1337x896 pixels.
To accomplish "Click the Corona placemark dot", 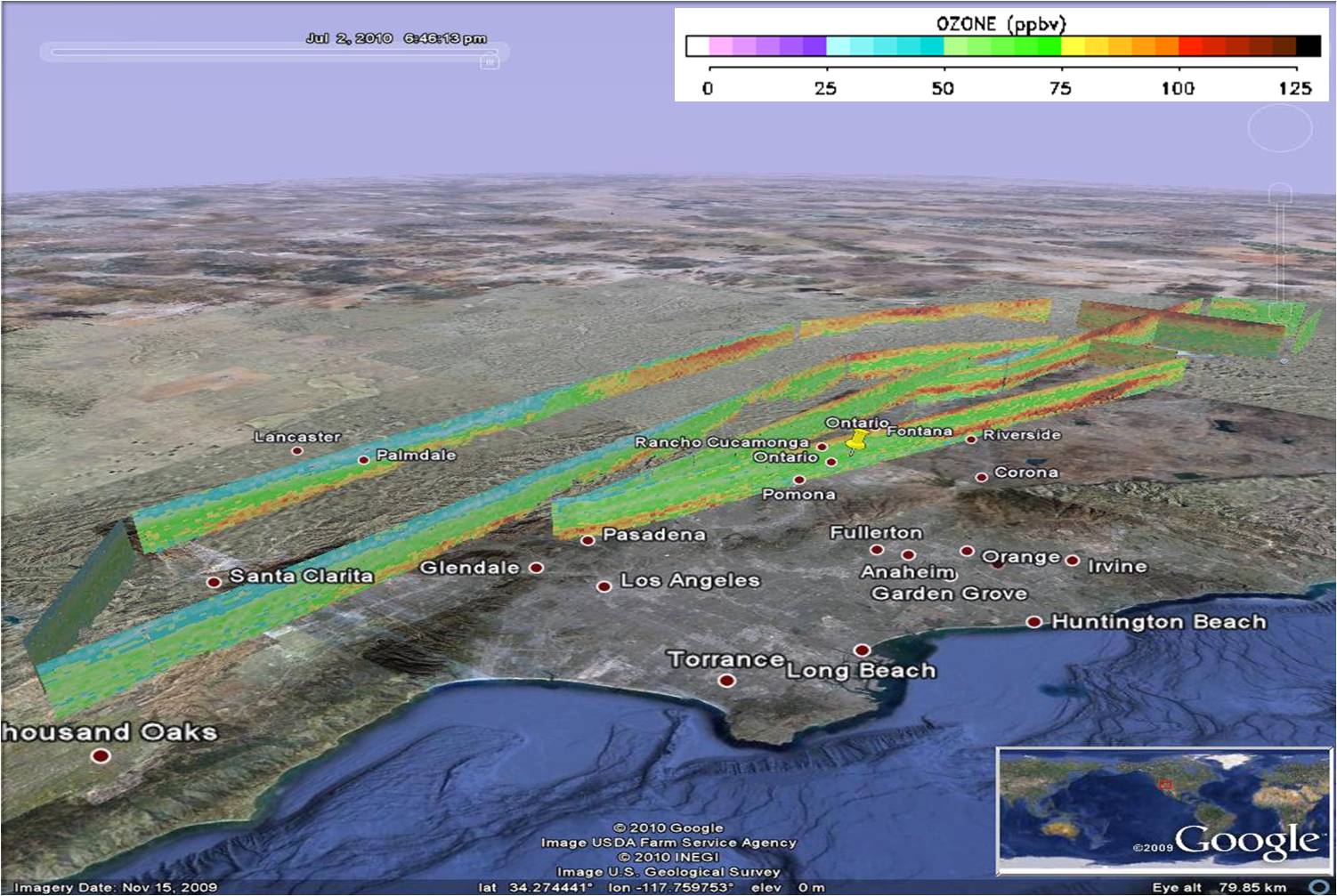I will (981, 478).
